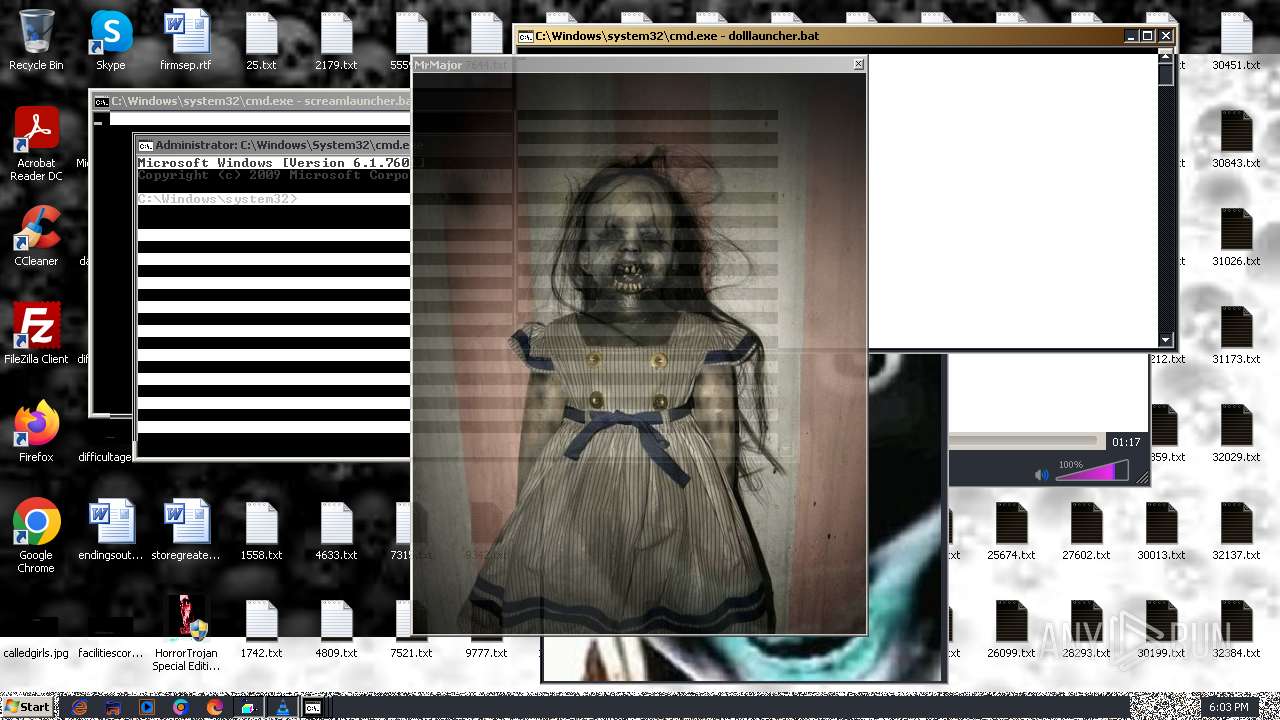Screen dimensions: 1280x720
Task: Select the 27602.txt file icon
Action: tap(1086, 530)
